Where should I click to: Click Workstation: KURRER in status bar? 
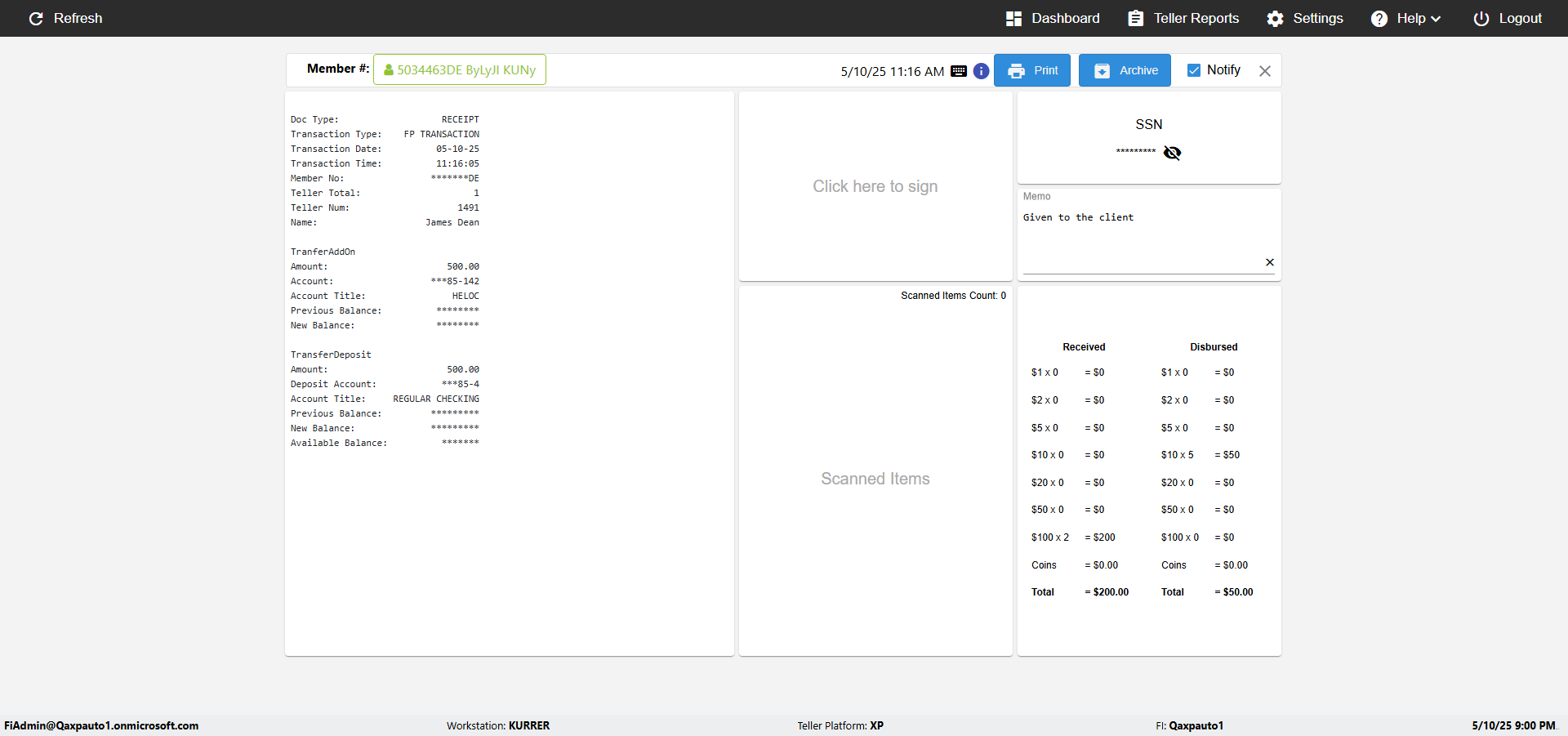tap(498, 725)
